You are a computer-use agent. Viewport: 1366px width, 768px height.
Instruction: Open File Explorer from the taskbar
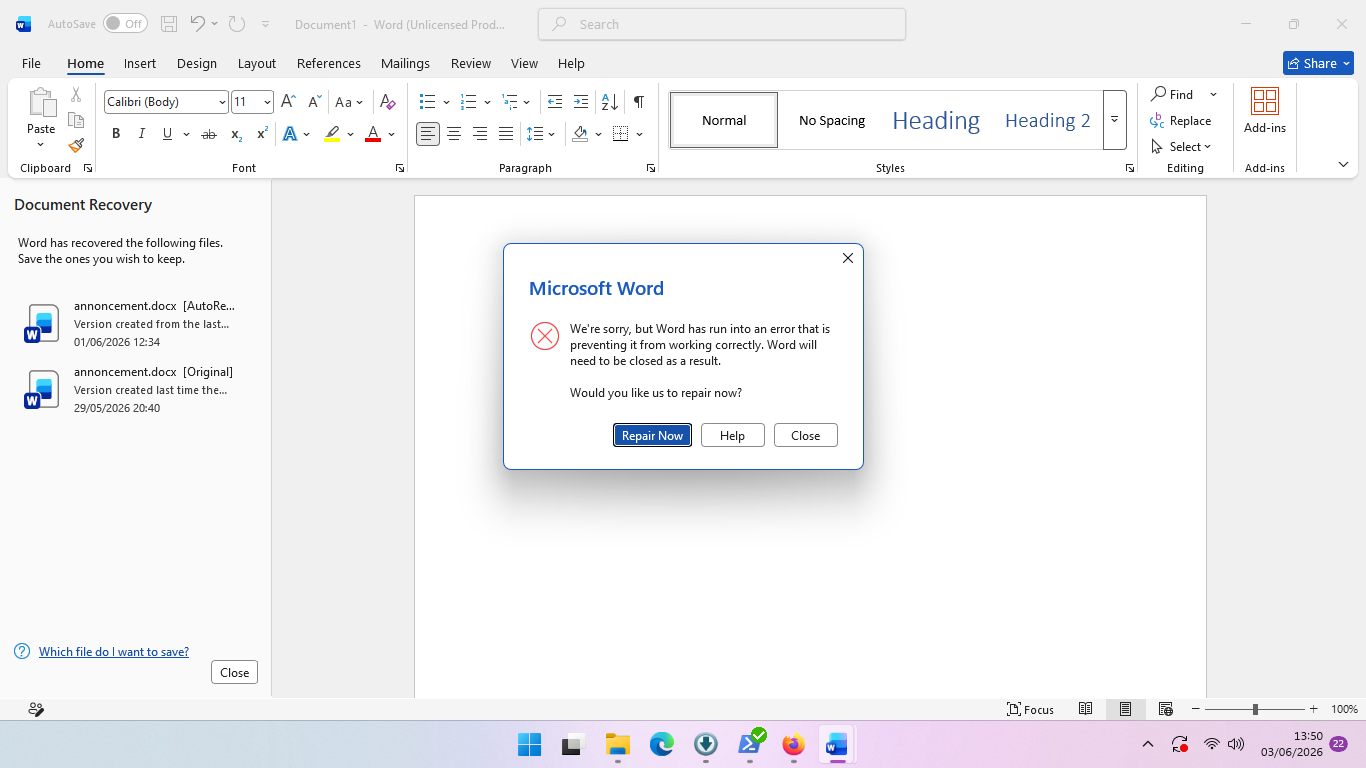[x=618, y=744]
